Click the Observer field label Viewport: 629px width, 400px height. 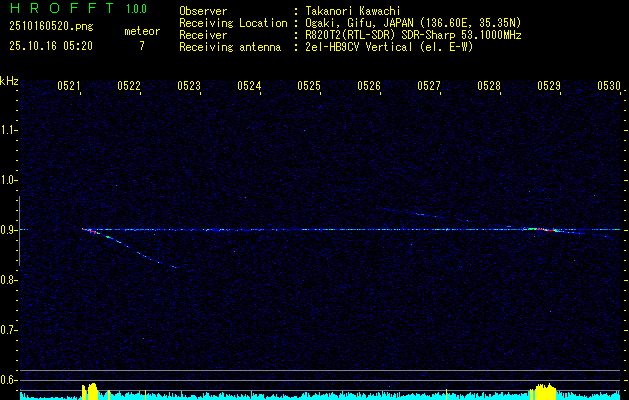tap(203, 11)
